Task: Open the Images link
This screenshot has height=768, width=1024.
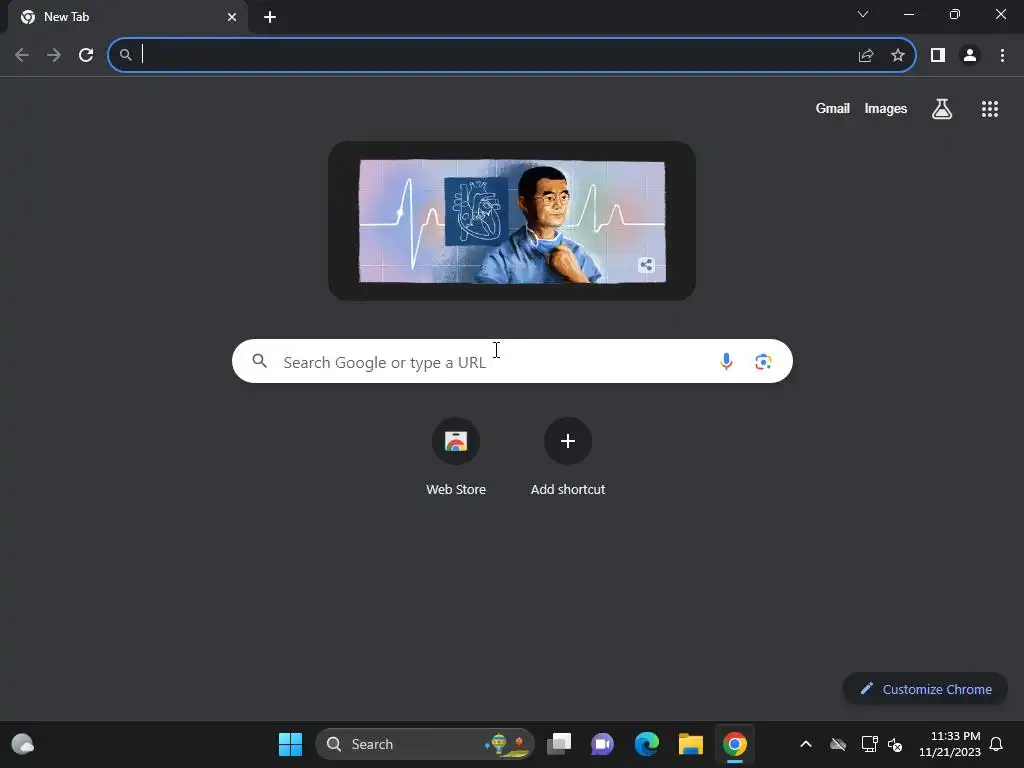Action: coord(886,108)
